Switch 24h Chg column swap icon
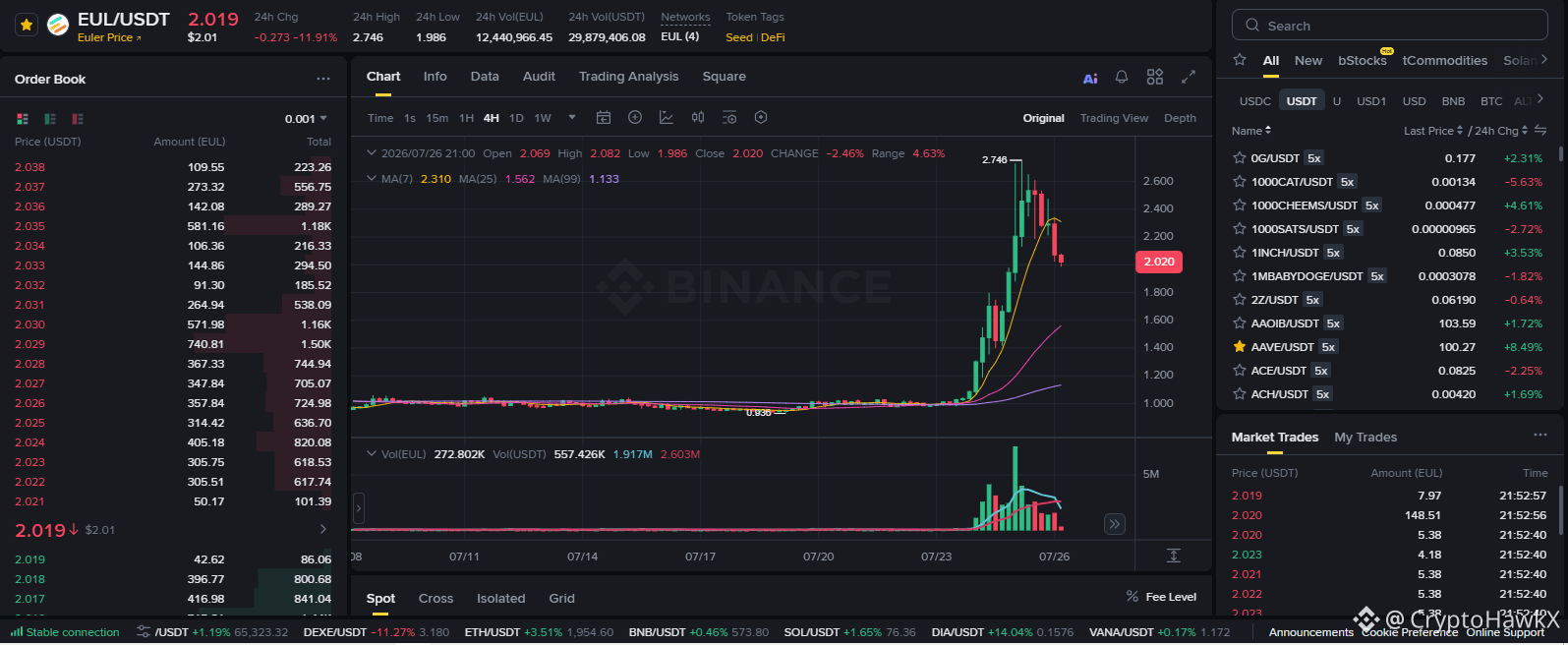 1540,131
